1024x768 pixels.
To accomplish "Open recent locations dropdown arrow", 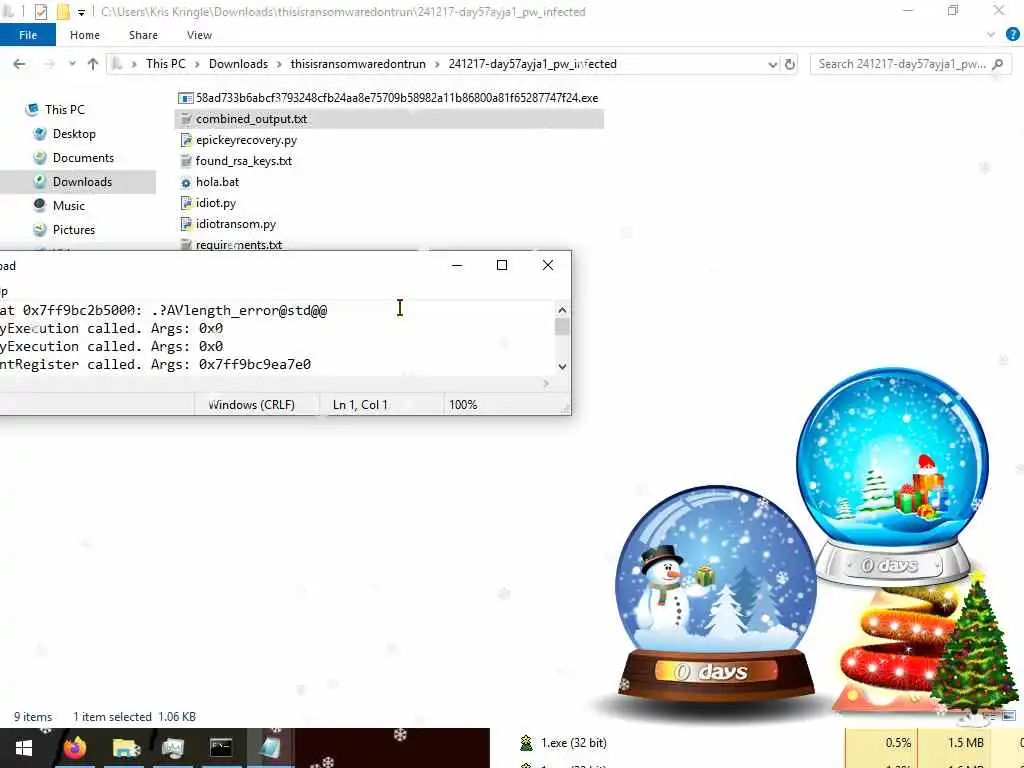I will 72,64.
